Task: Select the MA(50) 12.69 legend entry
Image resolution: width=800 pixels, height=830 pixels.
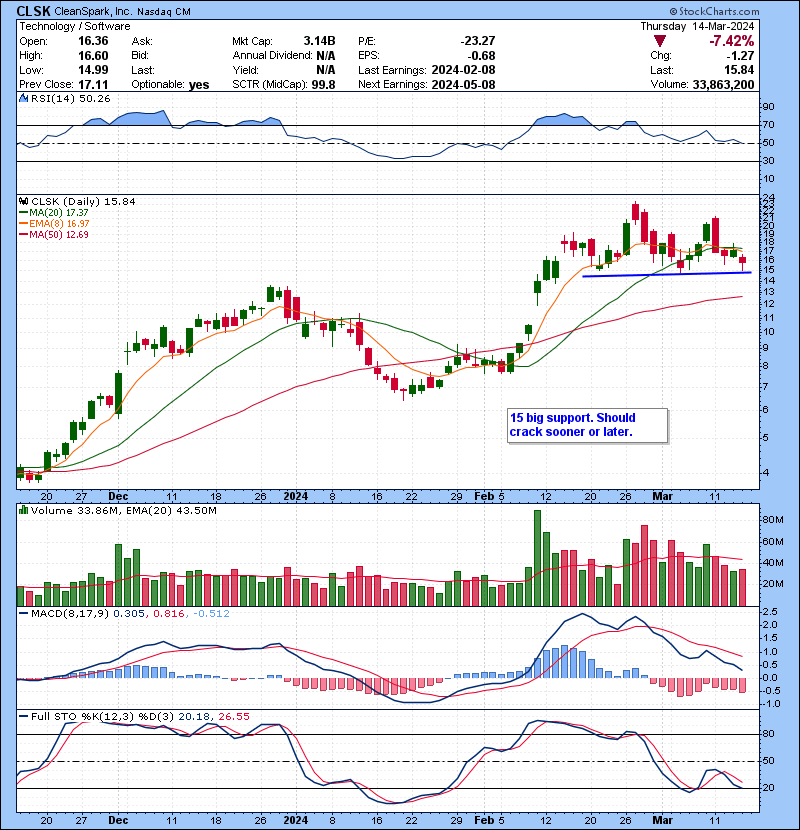Action: pos(54,234)
